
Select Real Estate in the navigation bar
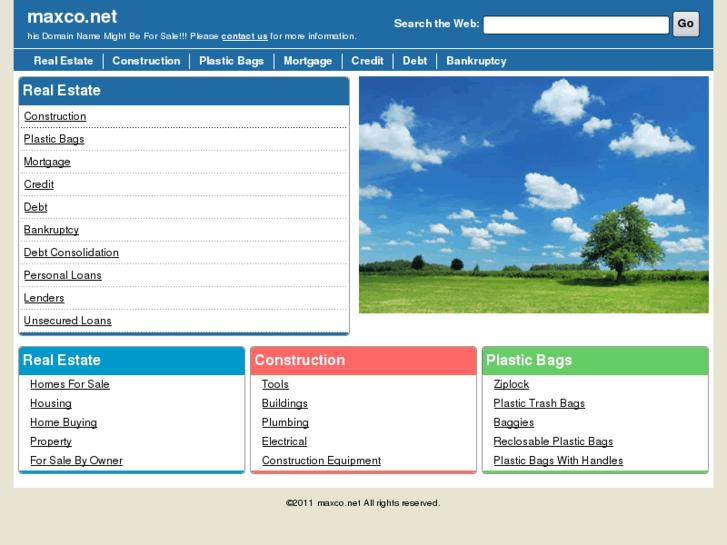[64, 61]
